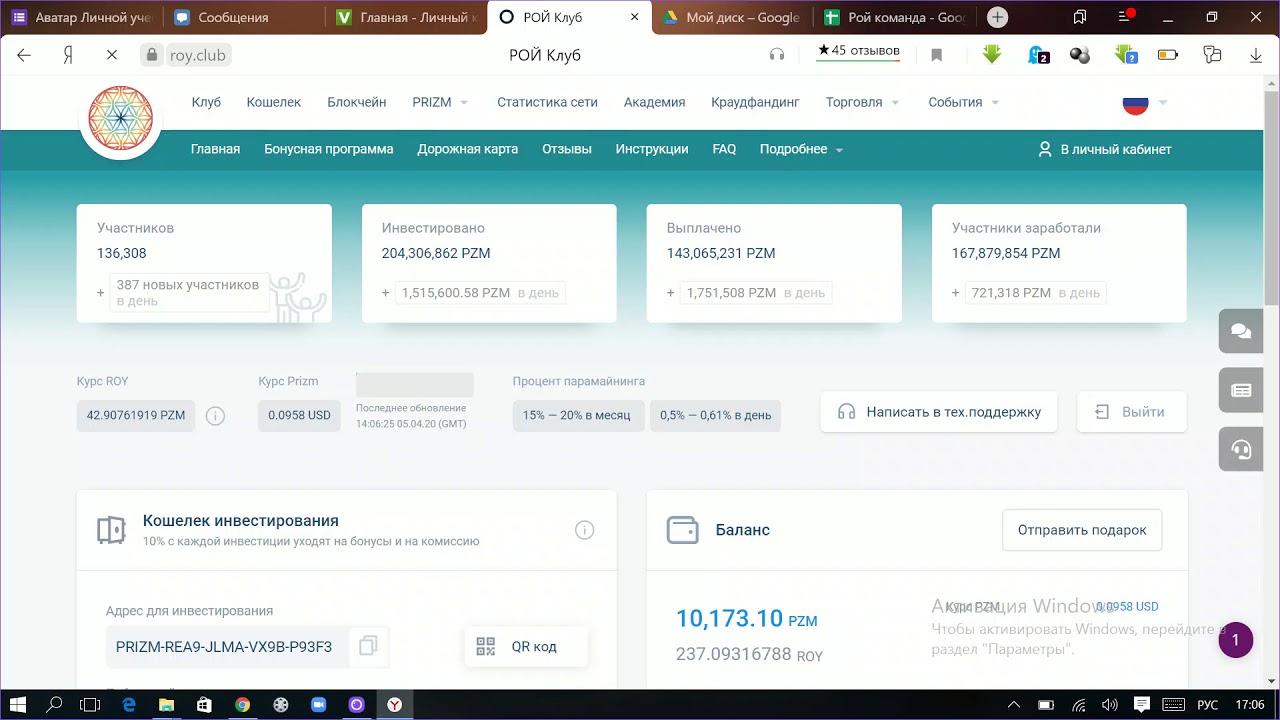
Task: Expand the Торговля dropdown menu
Action: coord(862,102)
